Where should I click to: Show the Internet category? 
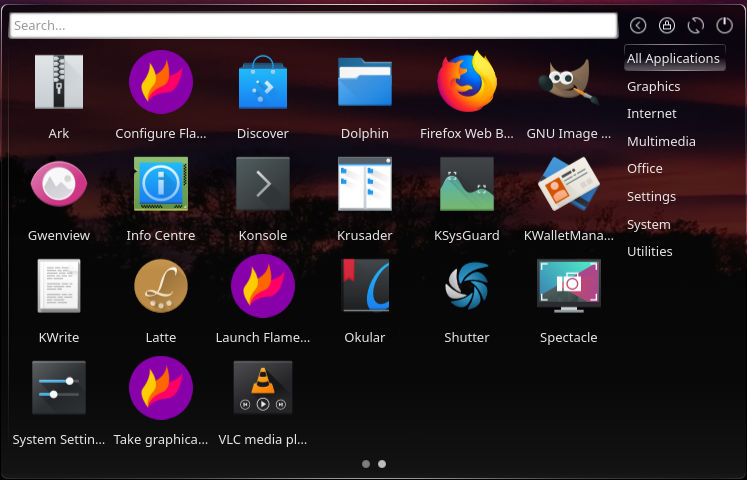point(652,113)
